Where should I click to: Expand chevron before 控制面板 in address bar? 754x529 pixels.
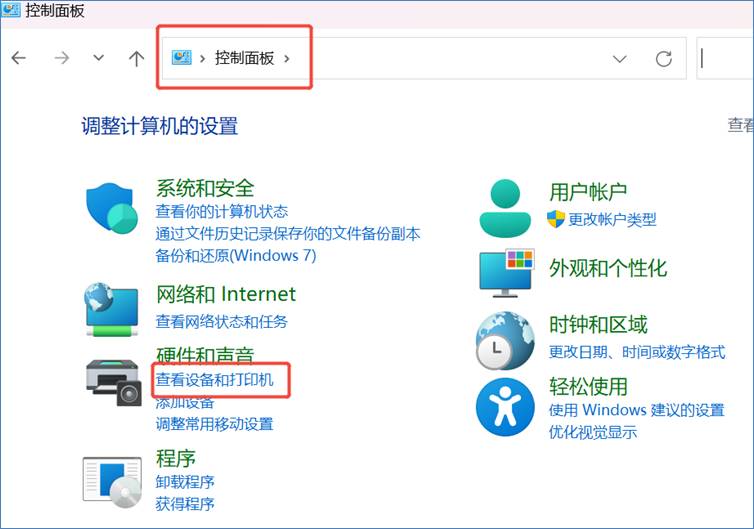(202, 59)
